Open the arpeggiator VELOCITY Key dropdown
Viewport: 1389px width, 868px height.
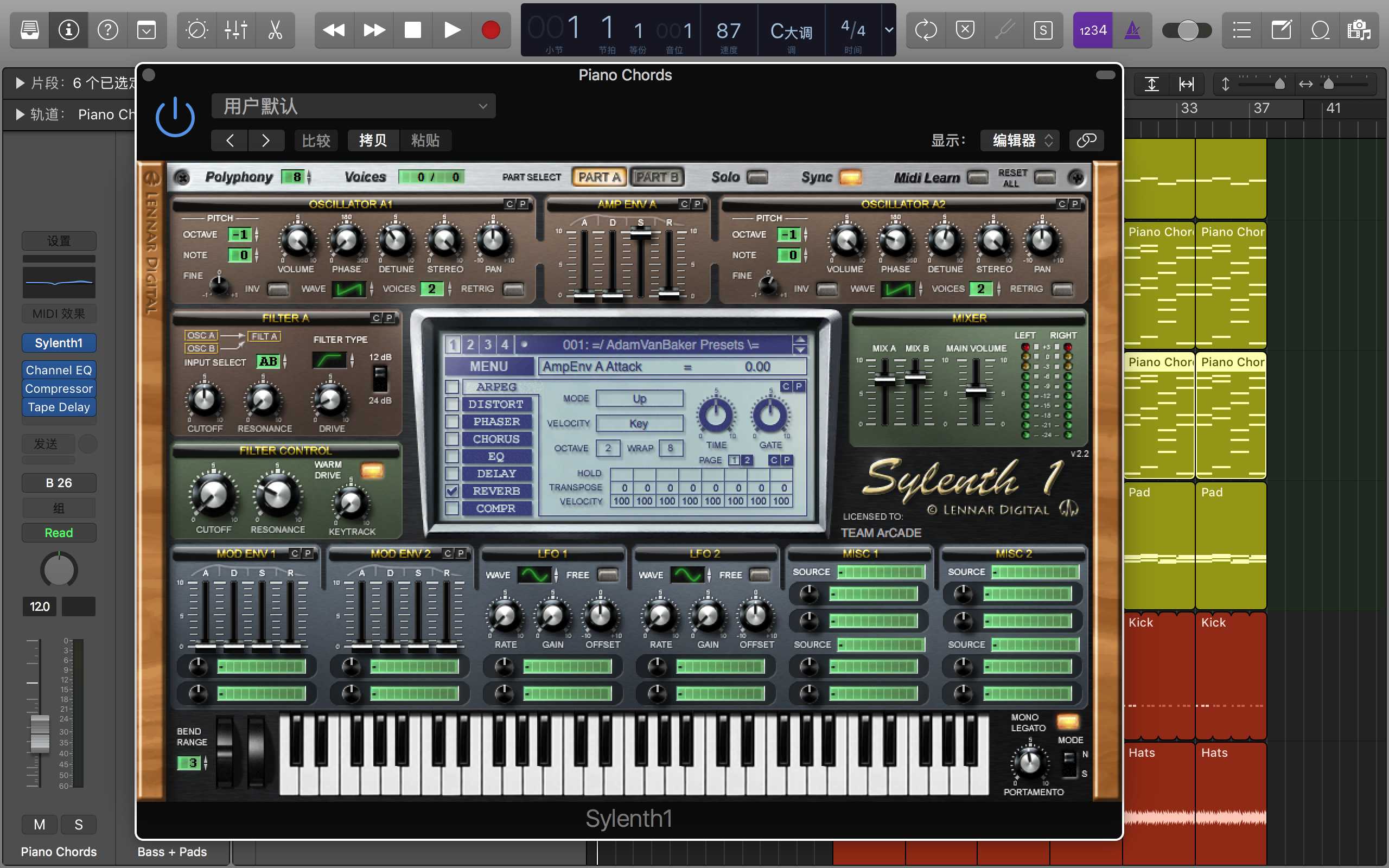click(x=639, y=424)
